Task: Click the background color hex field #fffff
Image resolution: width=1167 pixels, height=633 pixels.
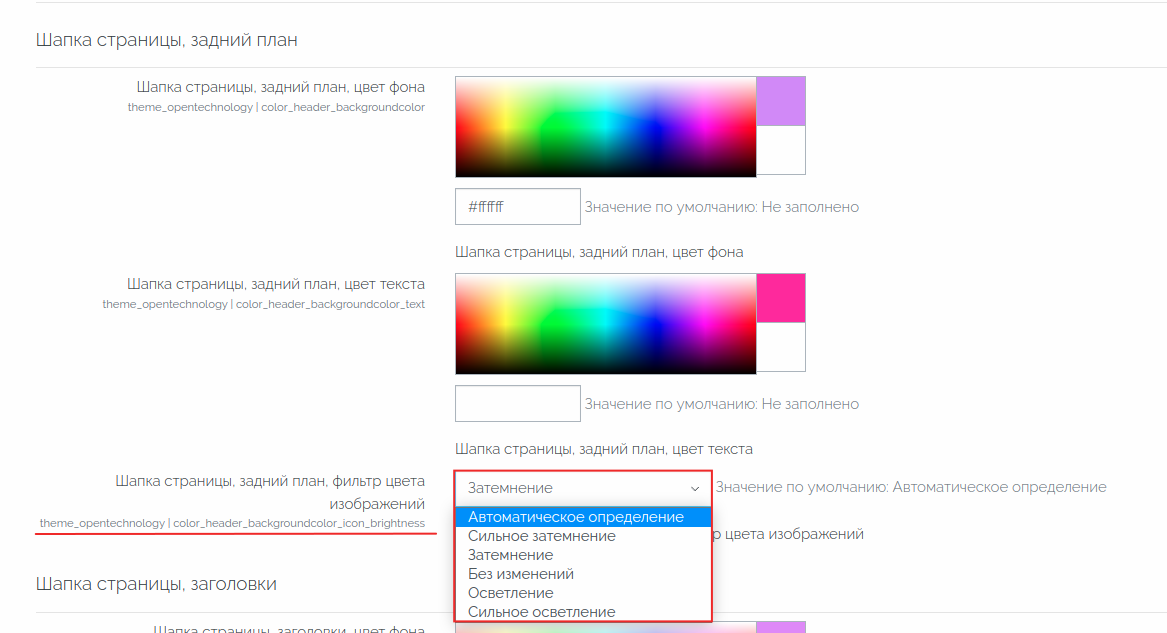Action: pos(518,207)
